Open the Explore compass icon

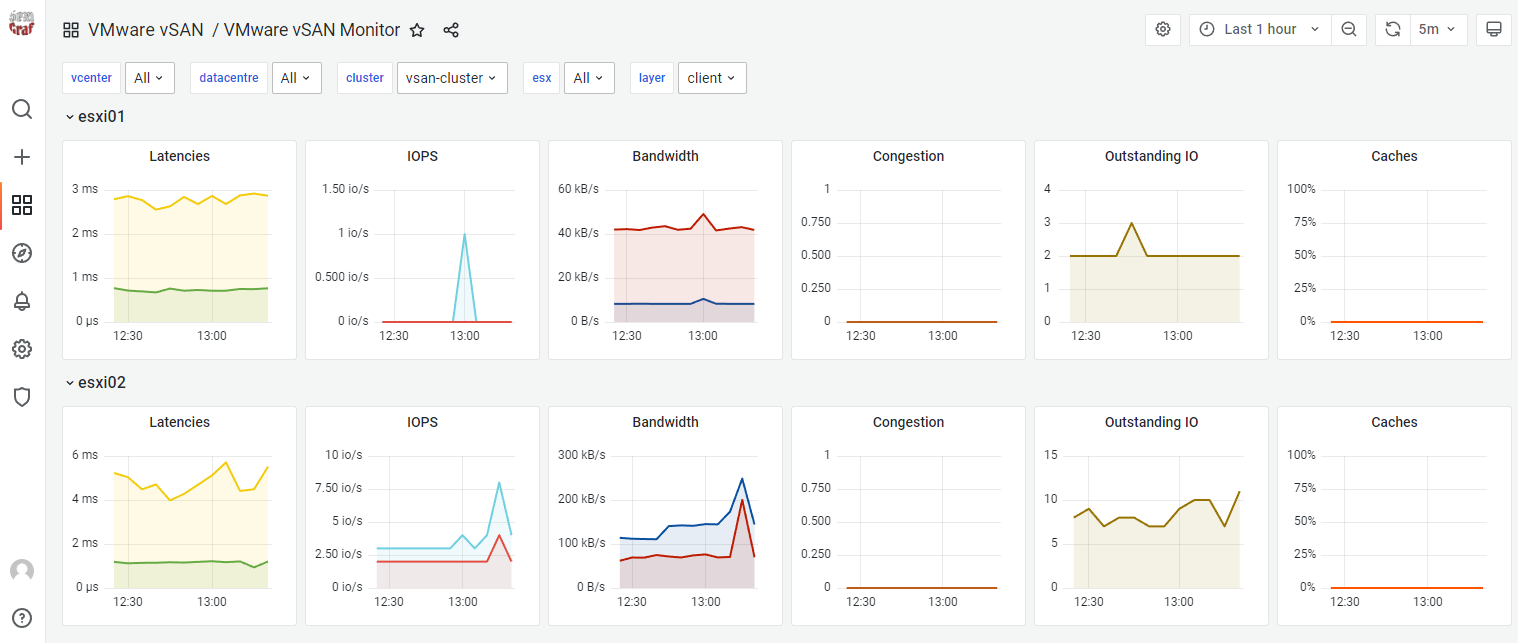click(22, 253)
